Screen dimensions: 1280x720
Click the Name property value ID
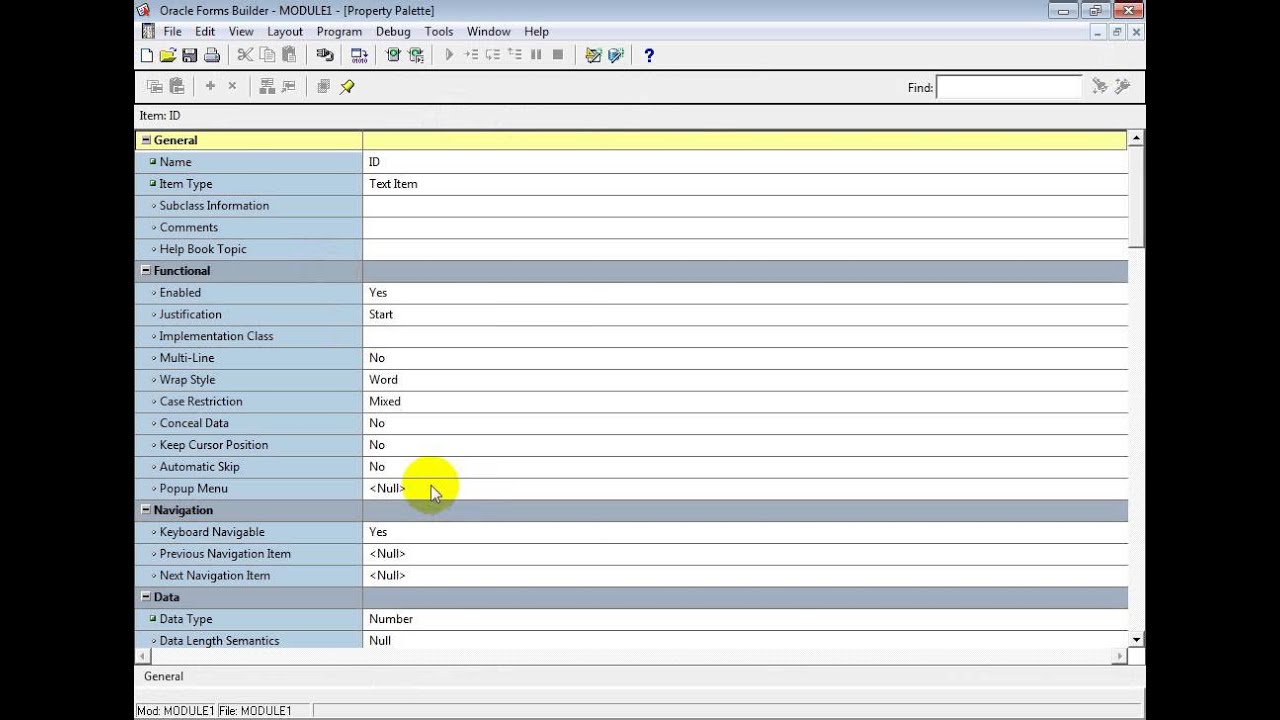pos(374,162)
